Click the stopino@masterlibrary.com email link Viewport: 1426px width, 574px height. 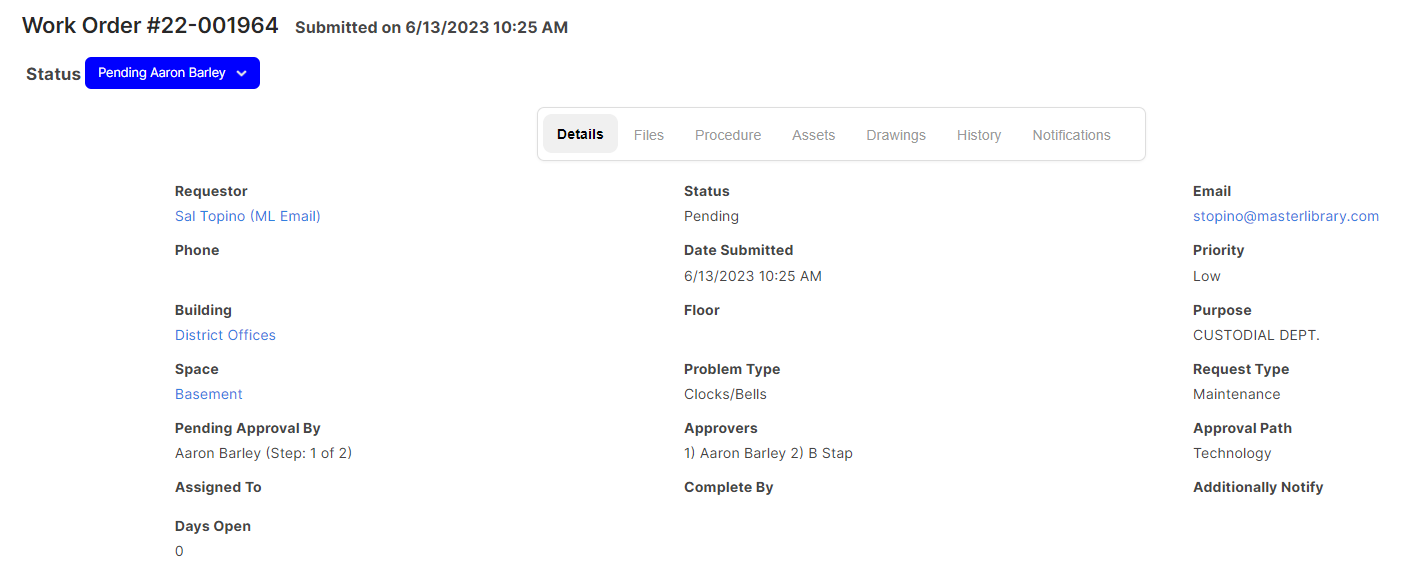tap(1286, 216)
